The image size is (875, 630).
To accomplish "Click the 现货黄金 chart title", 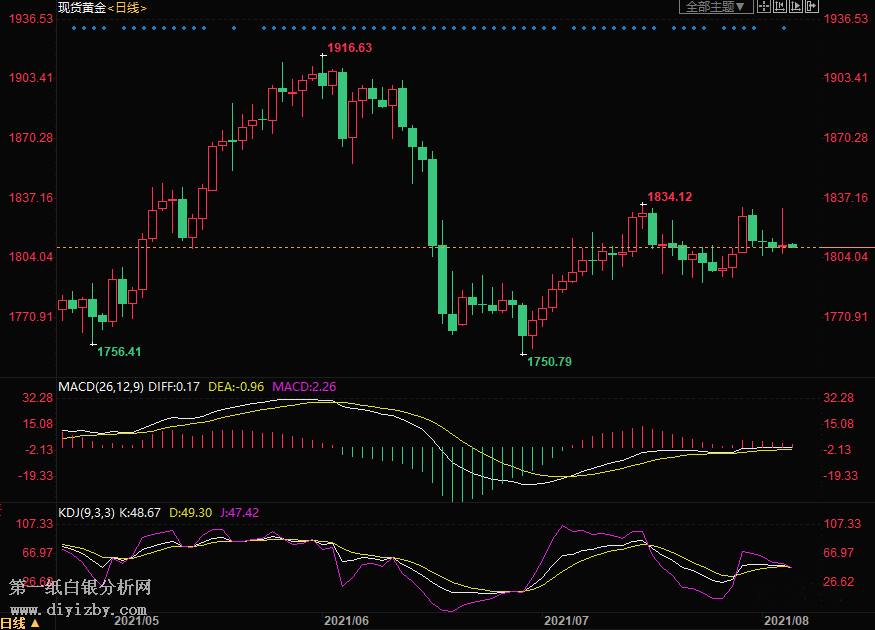I will click(82, 8).
